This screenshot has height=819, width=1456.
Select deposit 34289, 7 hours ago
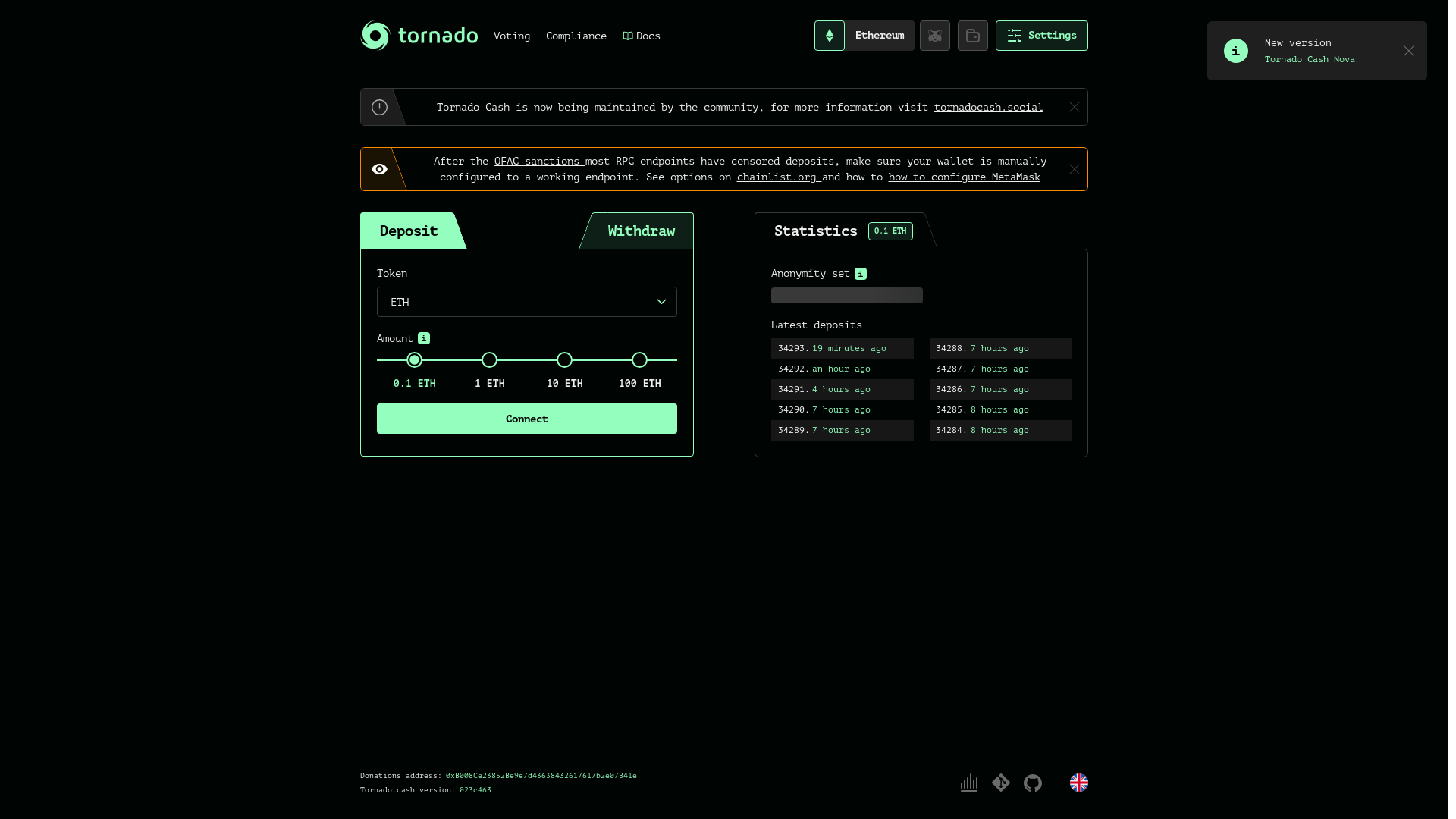coord(842,430)
